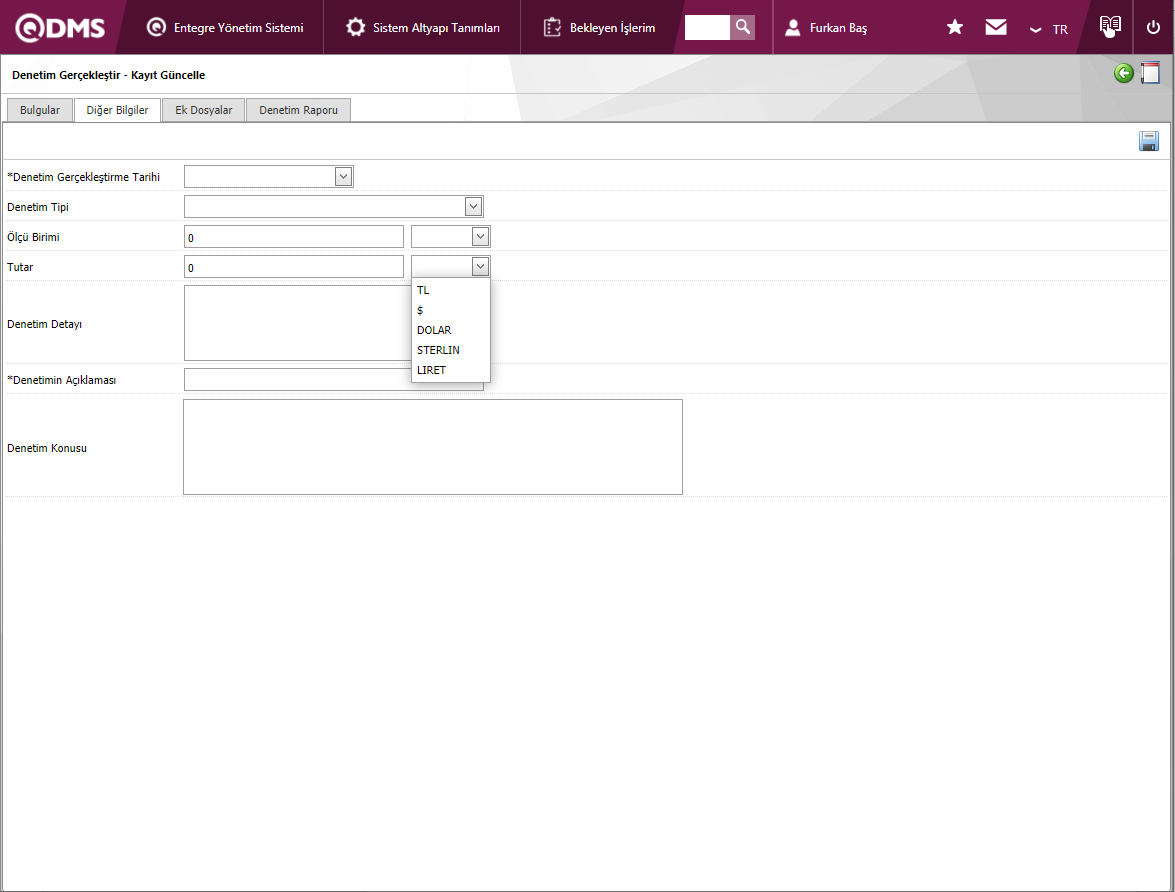
Task: Click the search magnifier button
Action: [742, 27]
